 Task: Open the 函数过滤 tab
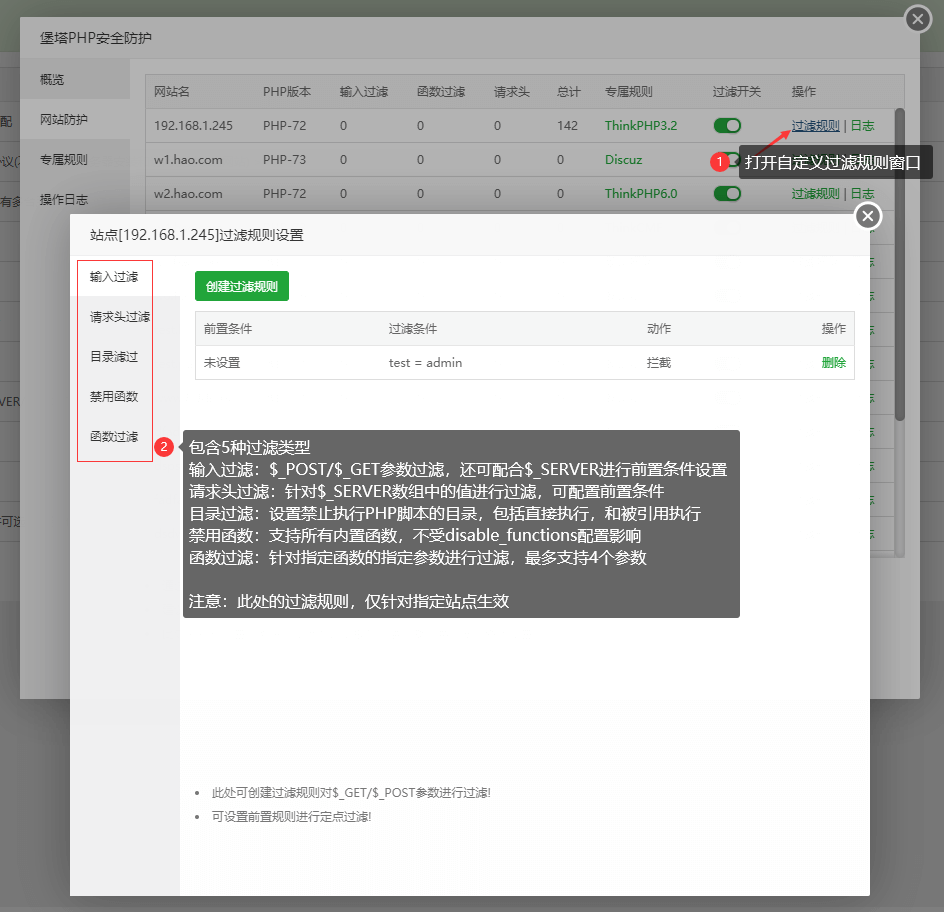coord(114,436)
